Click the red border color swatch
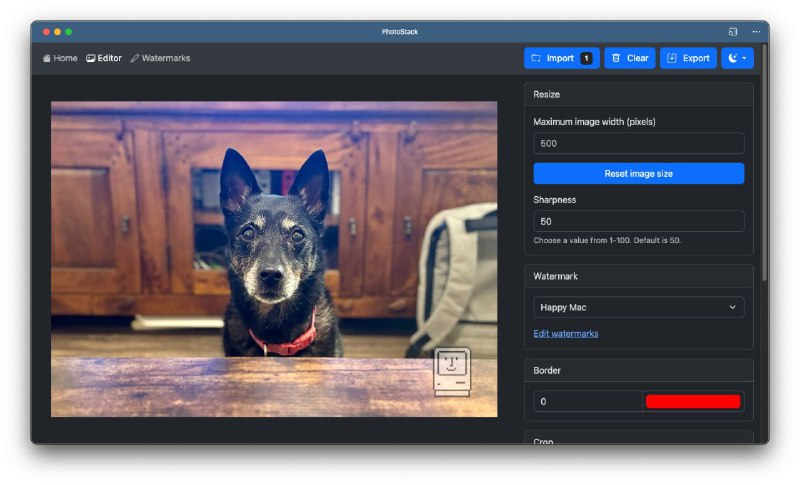The width and height of the screenshot is (800, 485). [693, 401]
